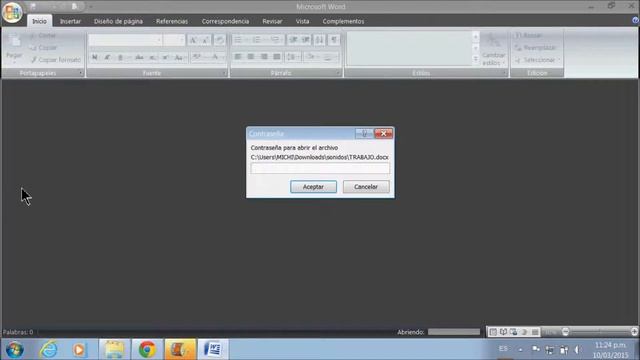Click the increase indent icon
The width and height of the screenshot is (640, 360).
coord(306,40)
